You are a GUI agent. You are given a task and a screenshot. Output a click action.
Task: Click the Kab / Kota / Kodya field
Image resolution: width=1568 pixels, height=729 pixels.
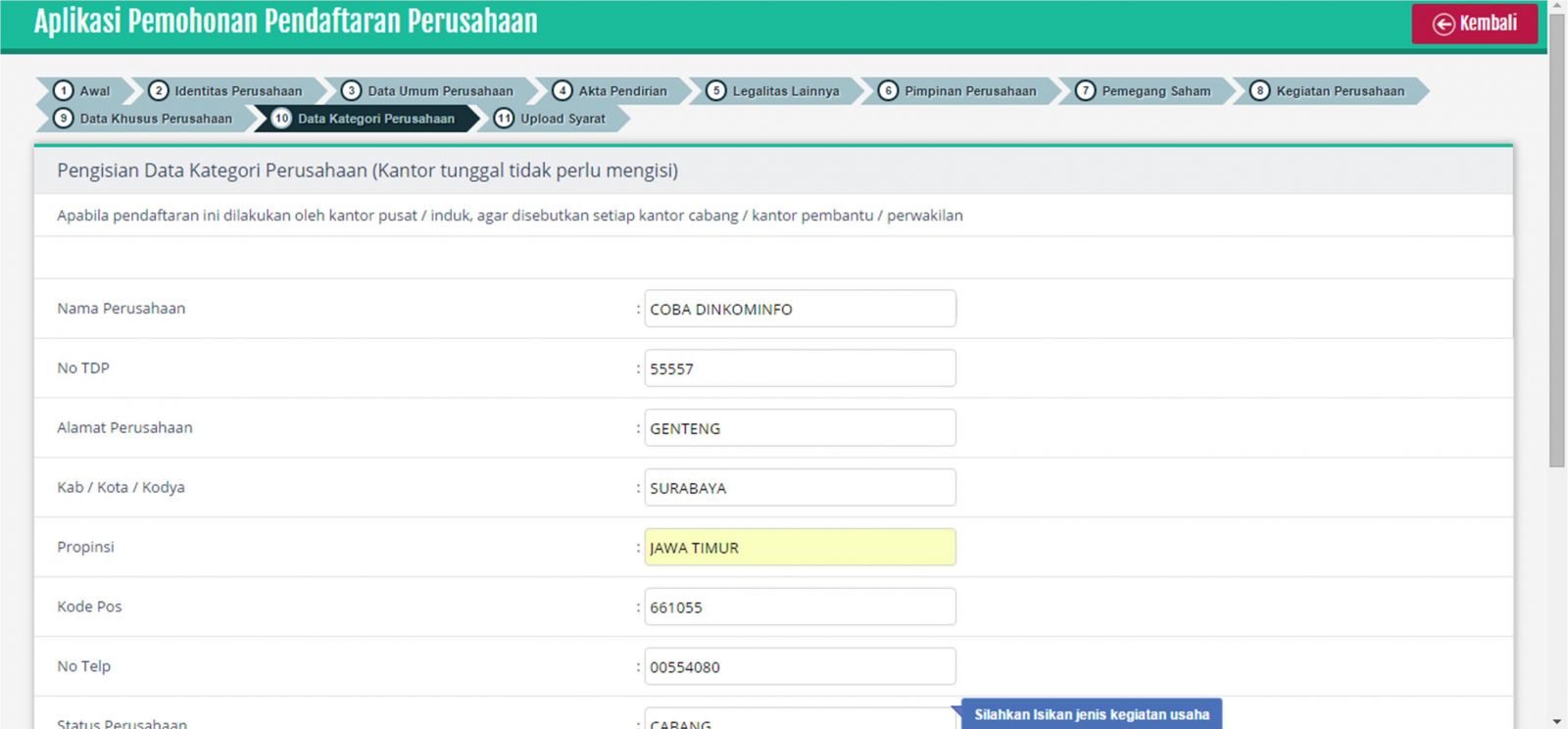(800, 488)
